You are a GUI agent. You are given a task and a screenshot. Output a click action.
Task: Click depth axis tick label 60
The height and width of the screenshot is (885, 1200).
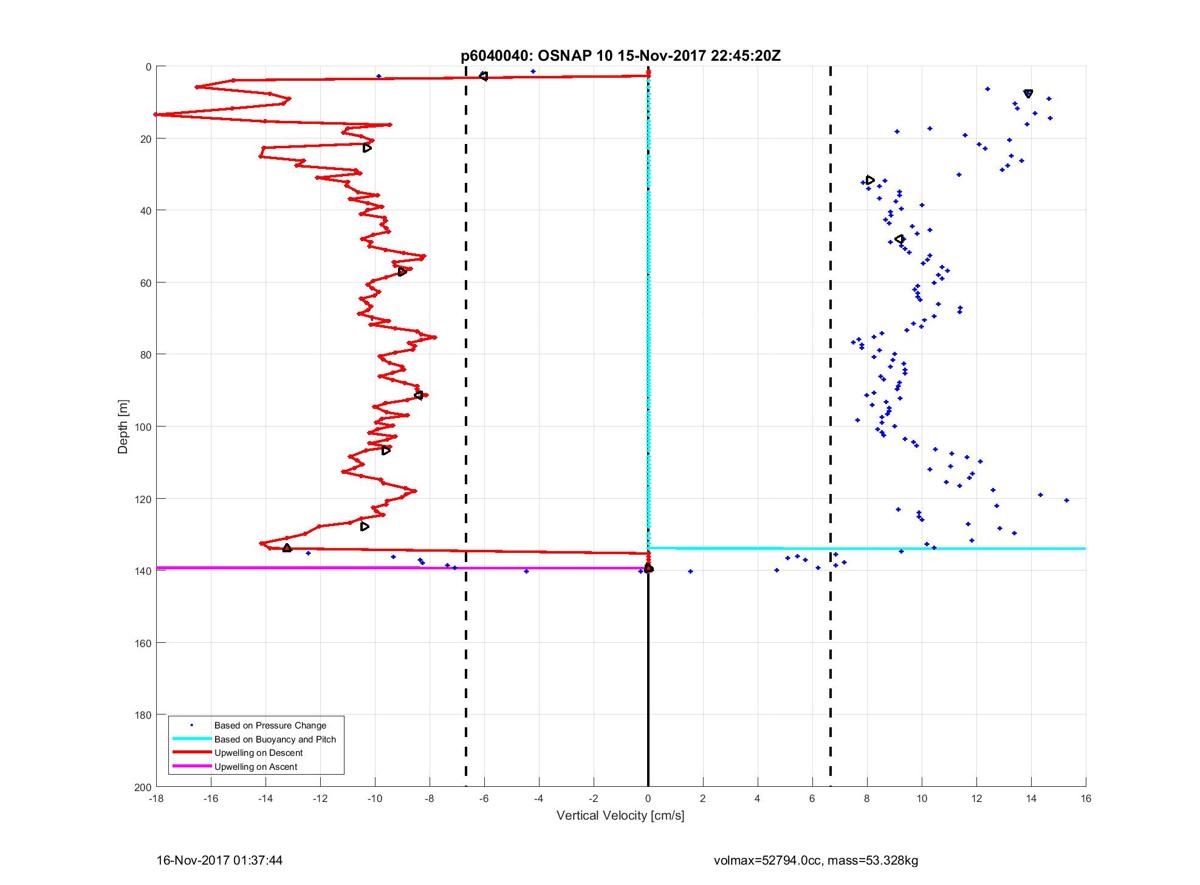(x=144, y=283)
